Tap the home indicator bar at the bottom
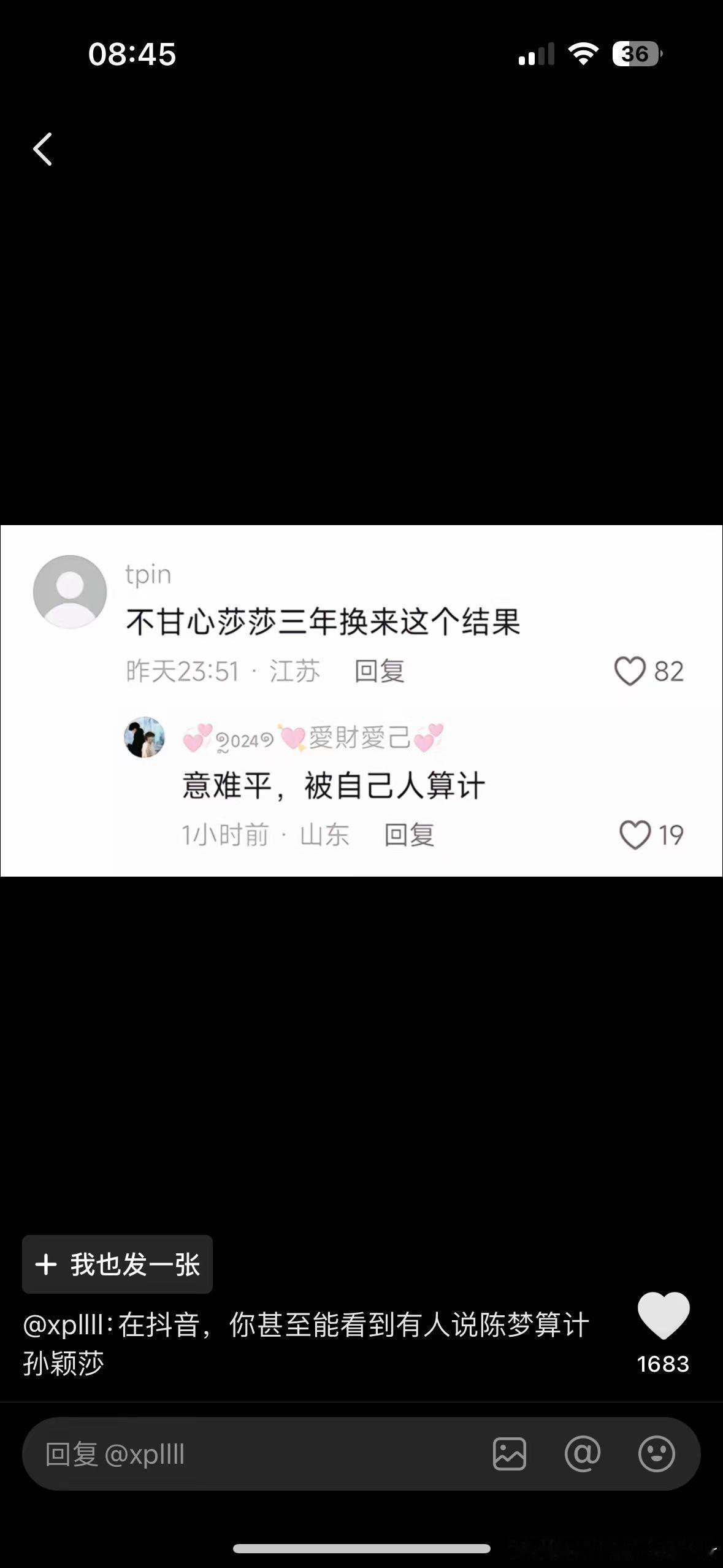Viewport: 723px width, 1568px height. coord(362,1548)
